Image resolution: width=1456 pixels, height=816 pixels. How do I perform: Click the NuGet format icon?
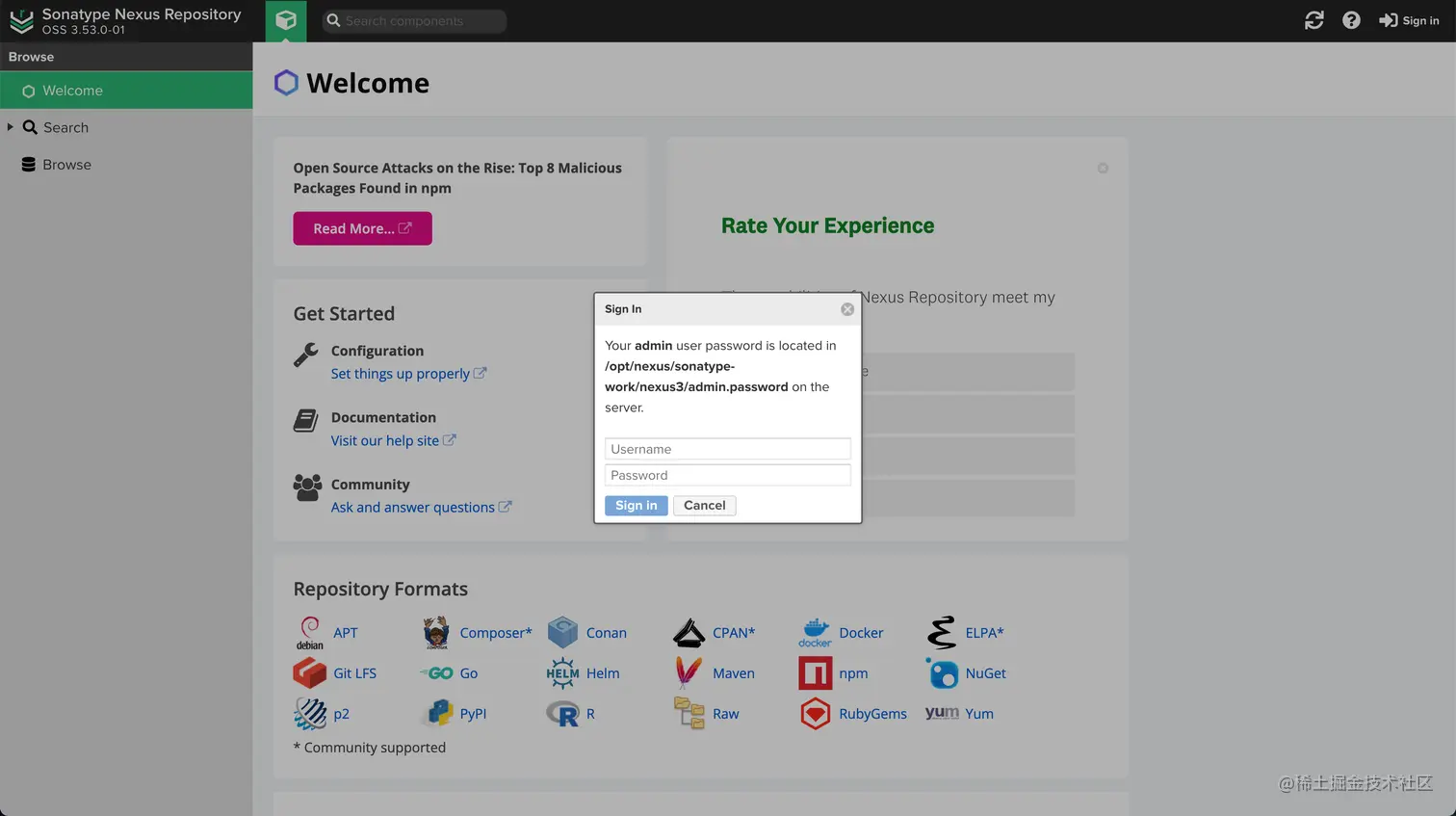point(942,673)
